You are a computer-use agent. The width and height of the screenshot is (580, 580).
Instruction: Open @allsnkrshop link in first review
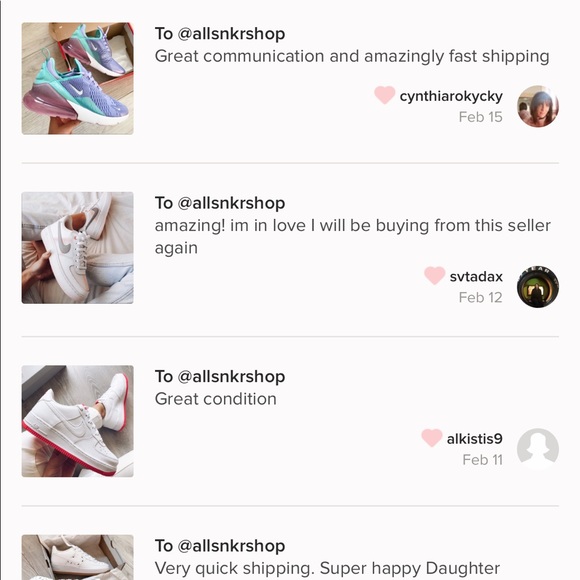click(231, 34)
